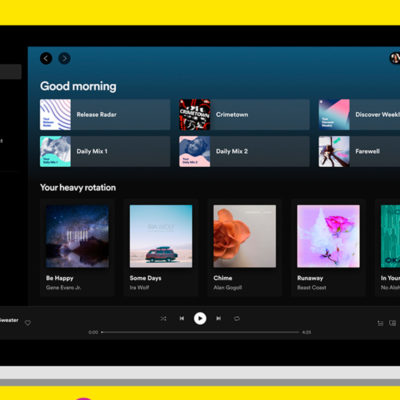The height and width of the screenshot is (400, 400).
Task: Like the current song with heart icon
Action: pyautogui.click(x=28, y=323)
